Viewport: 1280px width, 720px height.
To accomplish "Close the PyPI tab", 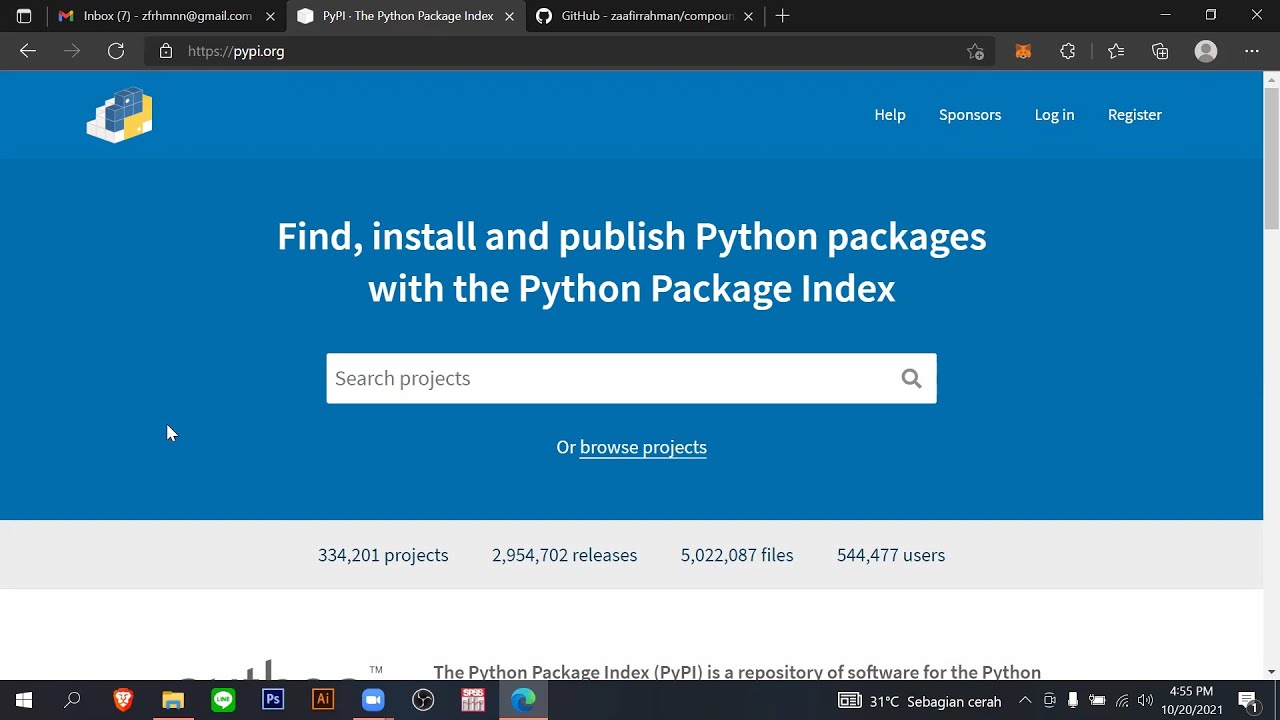I will [x=509, y=16].
